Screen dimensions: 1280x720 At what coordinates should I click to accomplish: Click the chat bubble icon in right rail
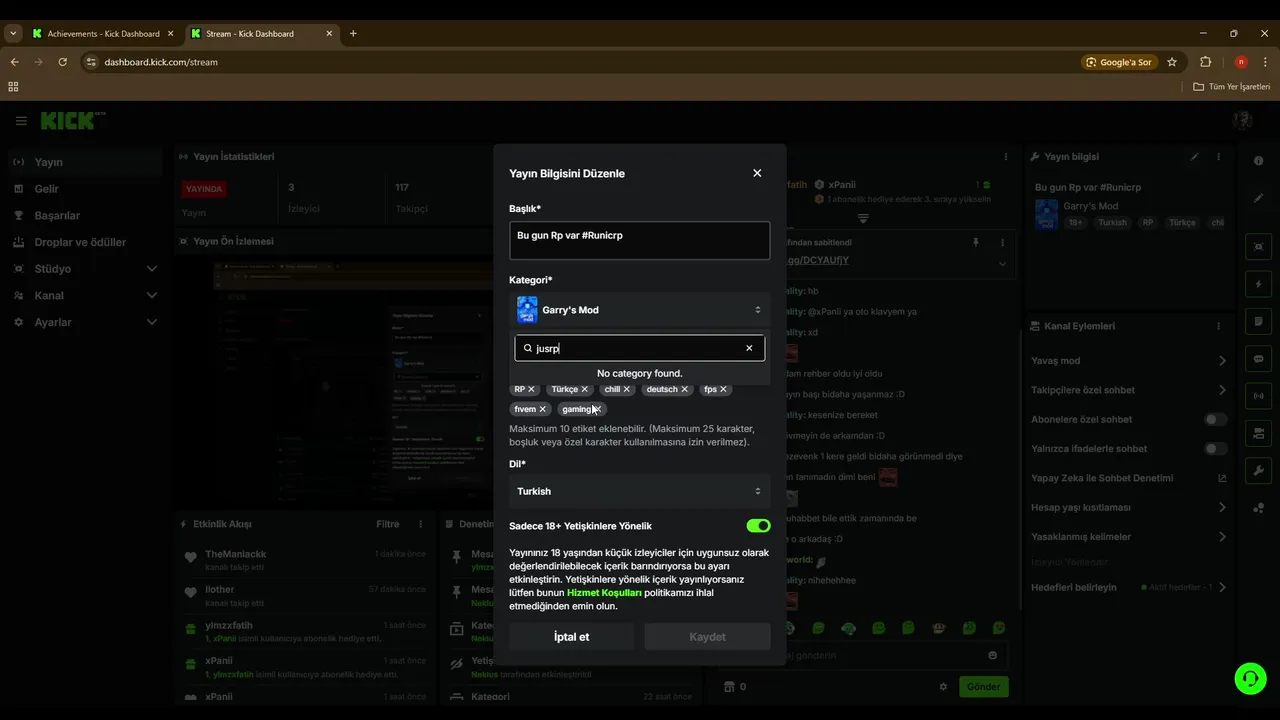[1259, 359]
